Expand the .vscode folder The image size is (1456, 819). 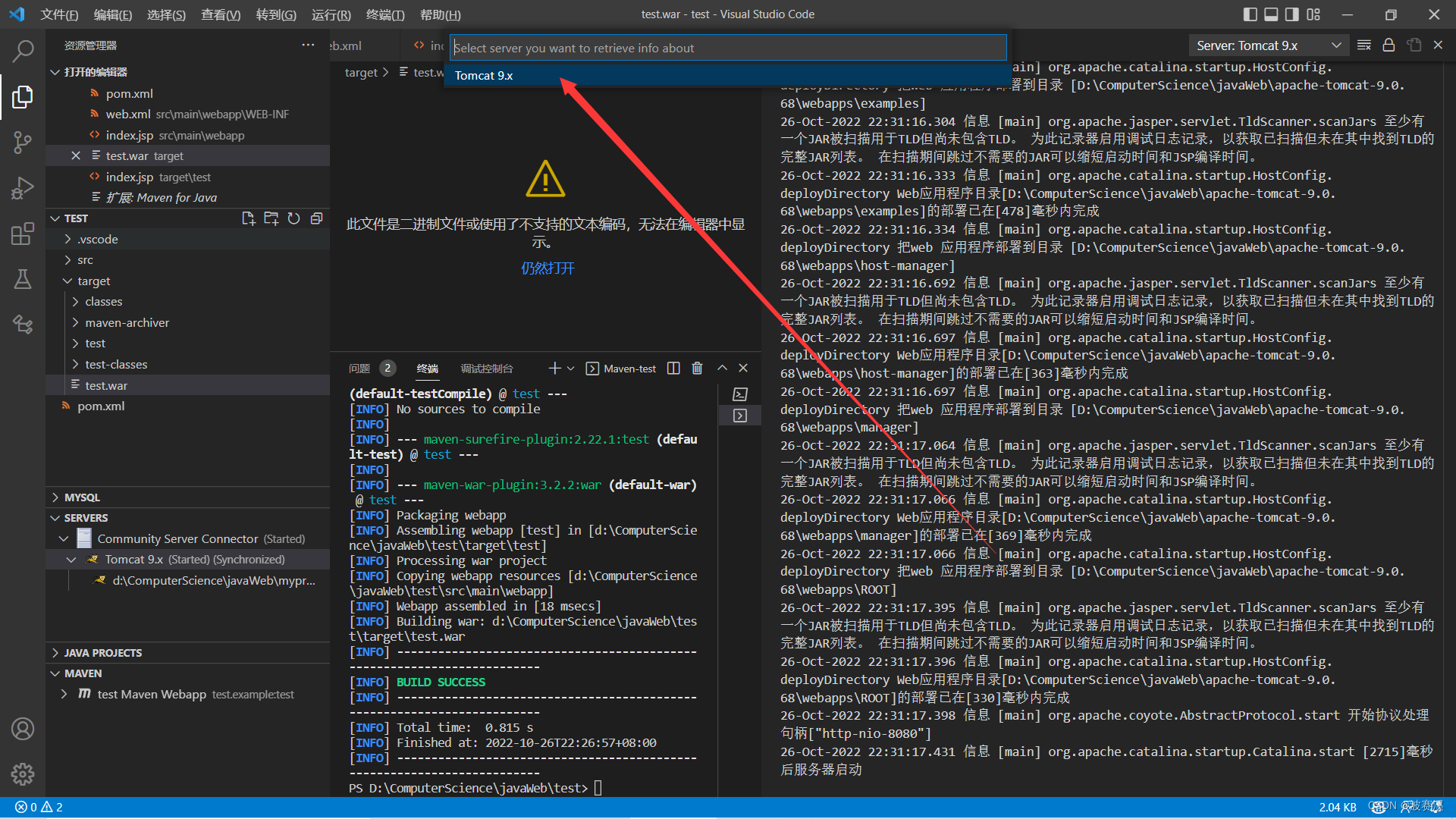click(x=68, y=240)
